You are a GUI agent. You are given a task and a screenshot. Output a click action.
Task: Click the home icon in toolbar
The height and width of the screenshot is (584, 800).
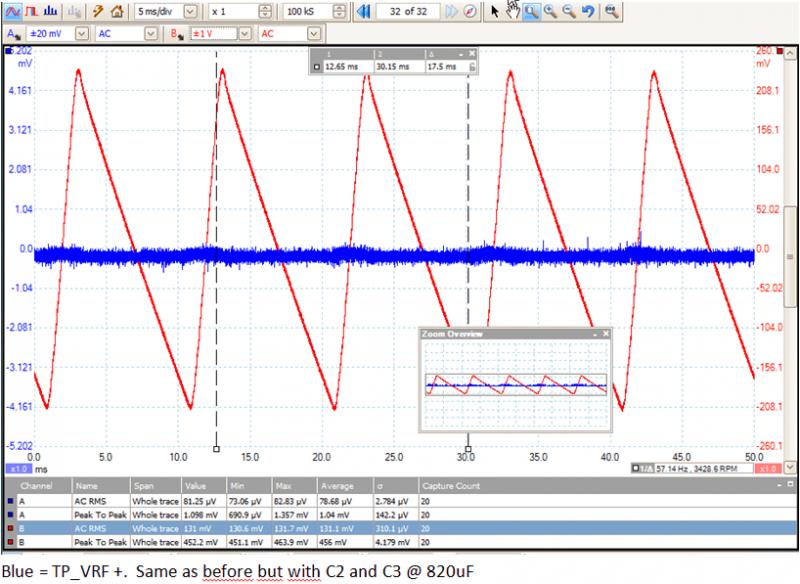117,11
